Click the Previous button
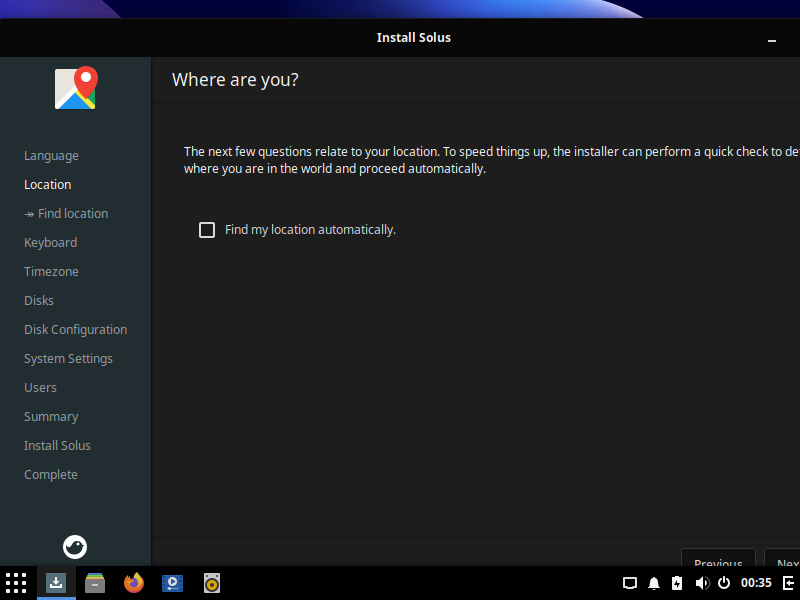Screen dimensions: 800x600 tap(718, 558)
